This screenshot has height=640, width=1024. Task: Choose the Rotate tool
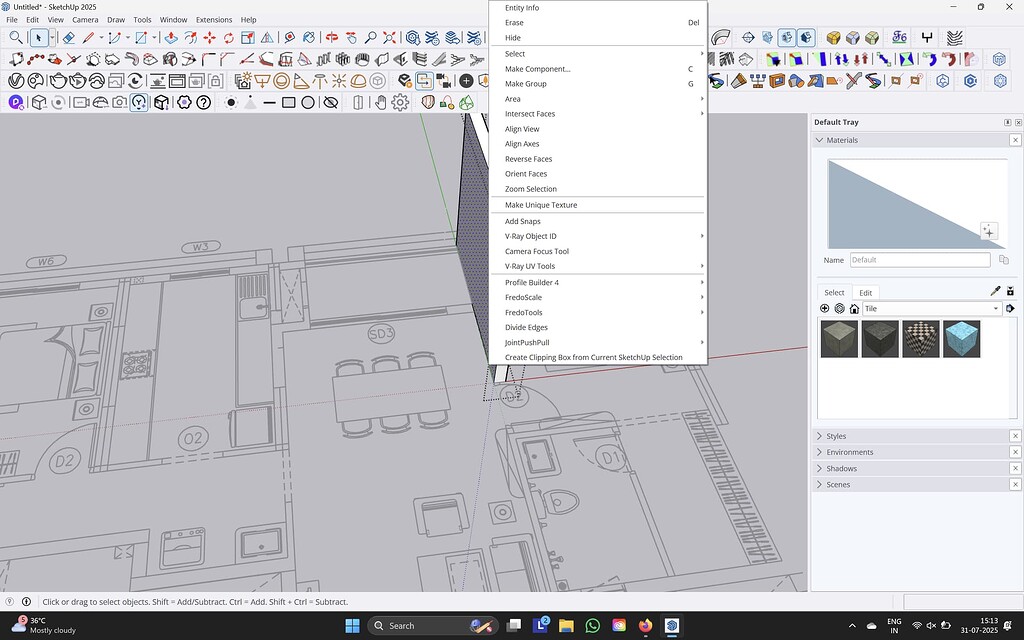(228, 38)
